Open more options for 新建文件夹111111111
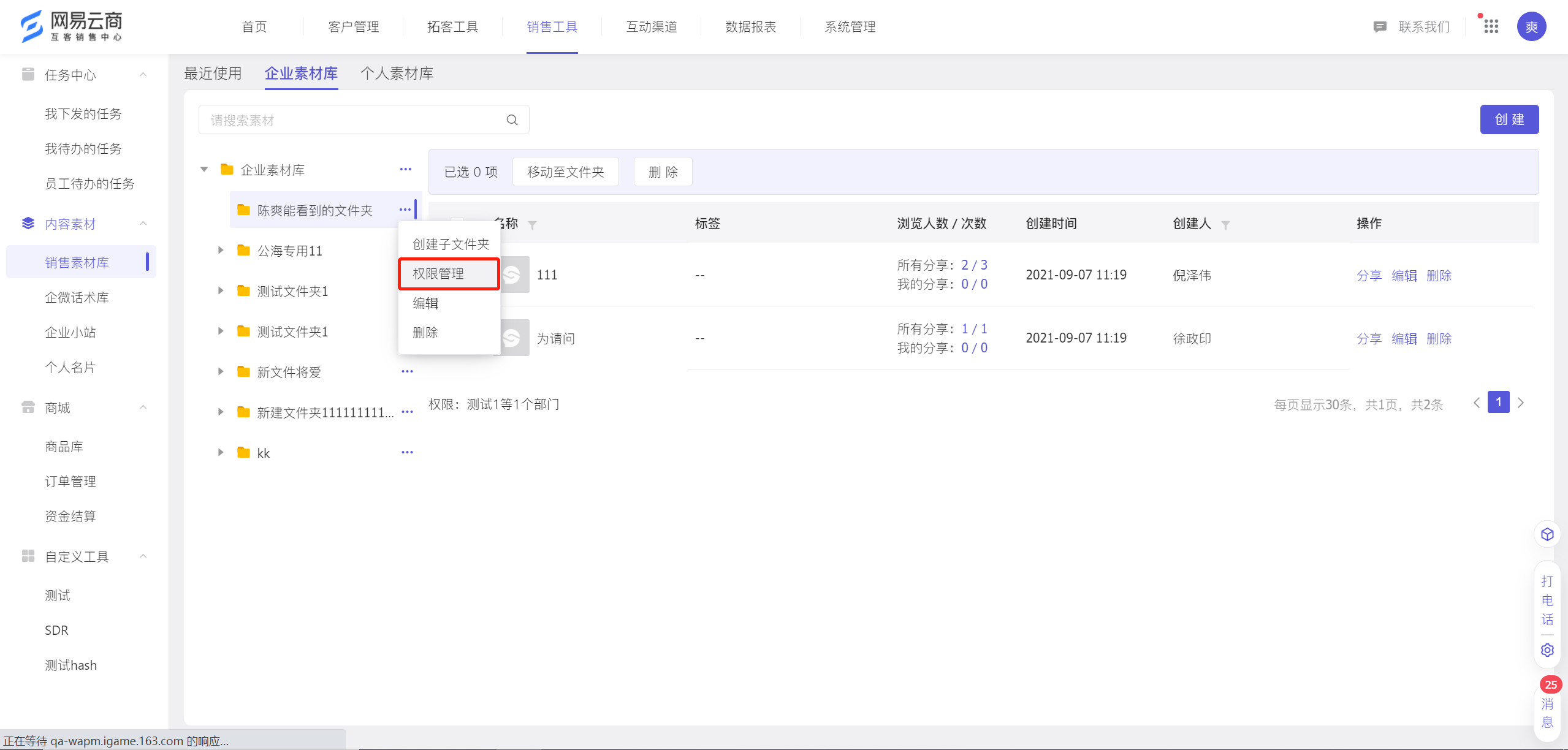The height and width of the screenshot is (750, 1568). [407, 412]
